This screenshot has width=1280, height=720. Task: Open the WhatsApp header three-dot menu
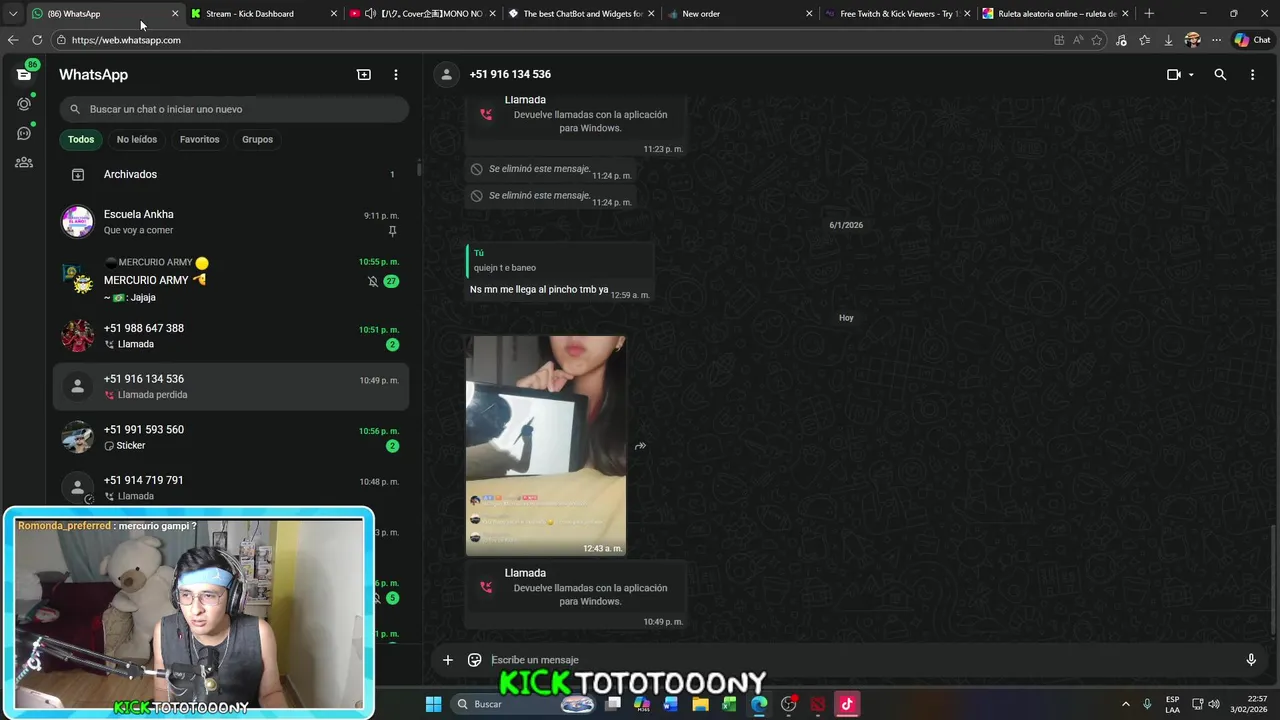click(396, 74)
